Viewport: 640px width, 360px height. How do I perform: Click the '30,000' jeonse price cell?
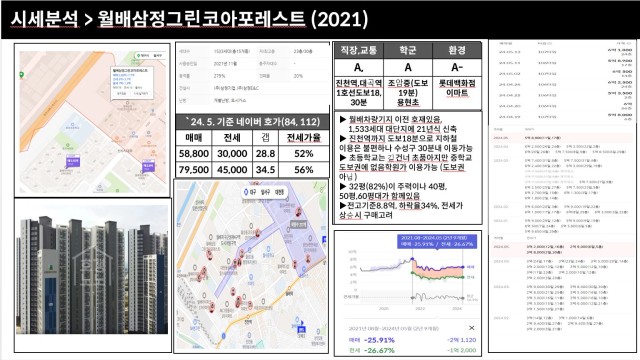tap(232, 153)
